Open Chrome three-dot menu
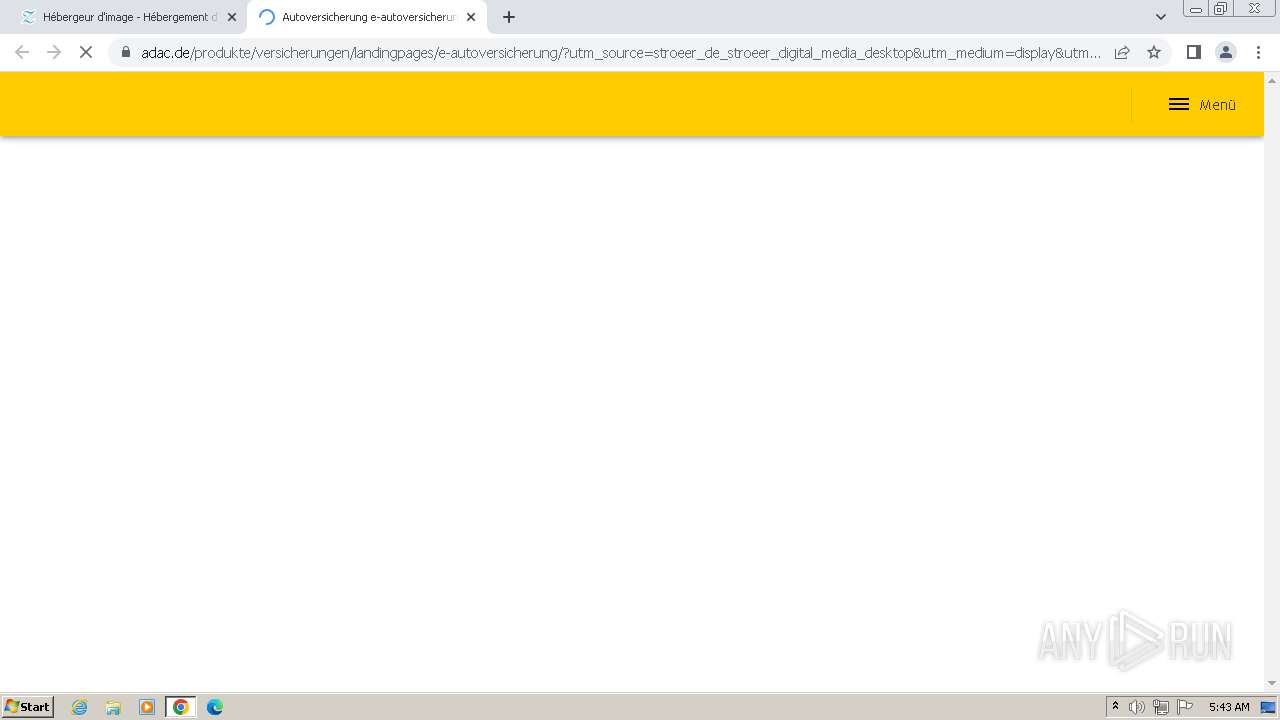Viewport: 1280px width, 720px height. click(1258, 52)
